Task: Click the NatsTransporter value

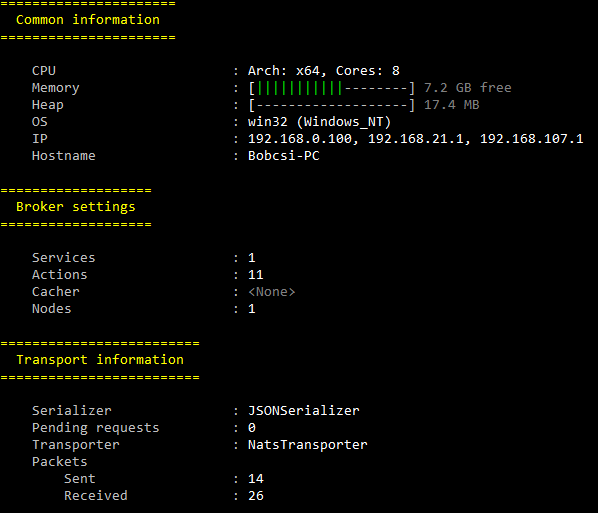Action: pos(308,445)
